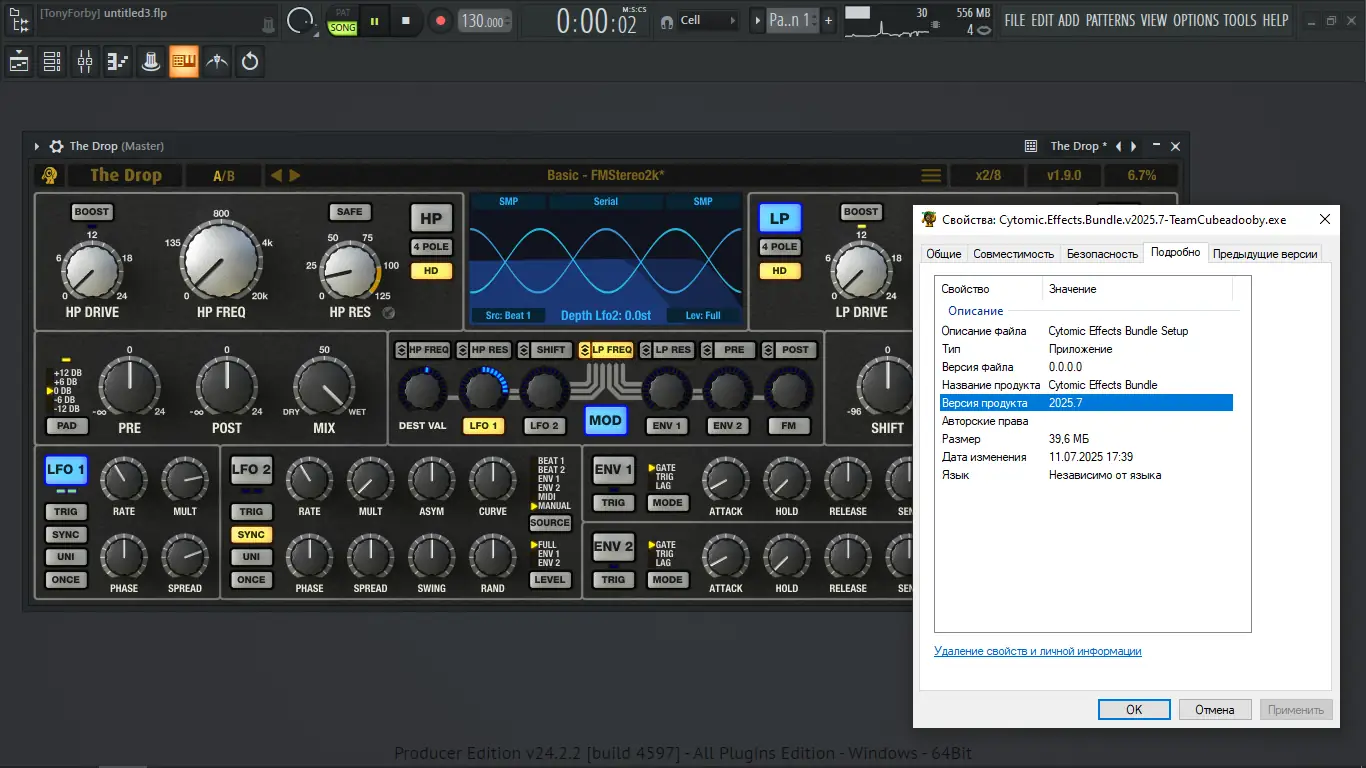Click Удаление свойств и личной информации link
This screenshot has width=1366, height=768.
pos(1037,651)
